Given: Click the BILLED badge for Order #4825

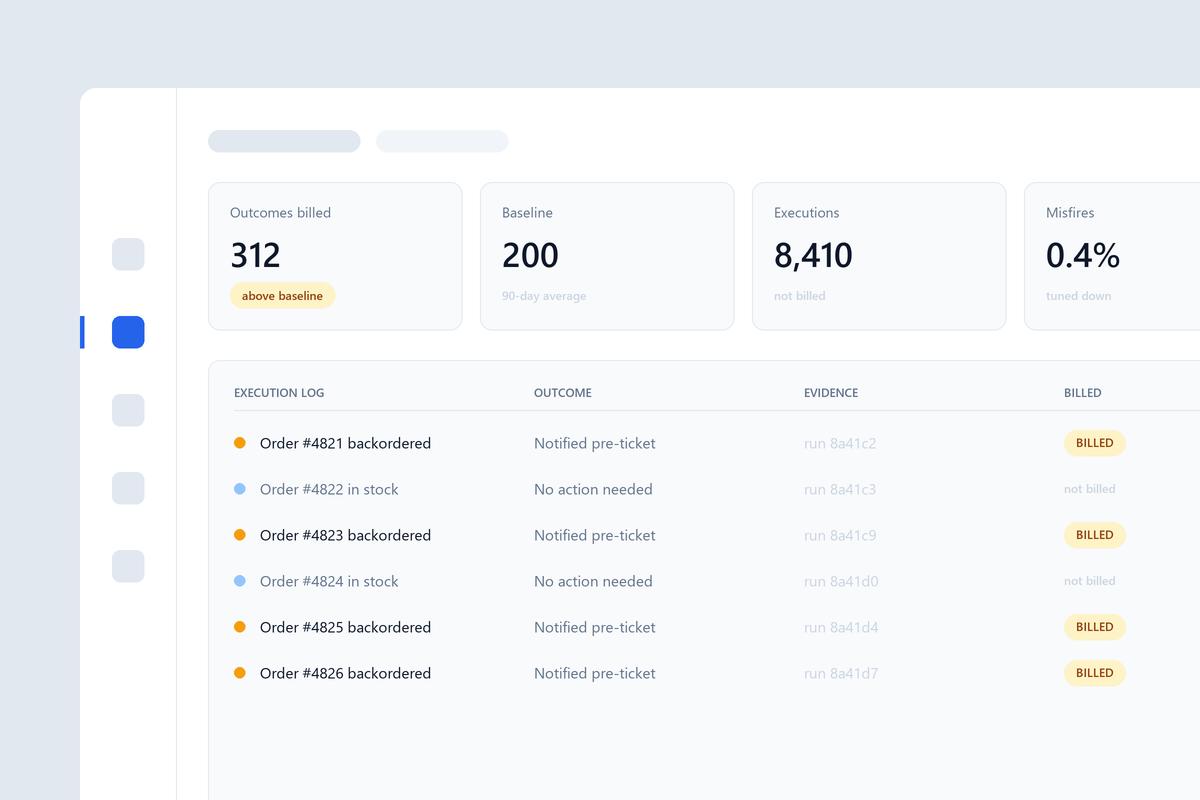Looking at the screenshot, I should [1095, 627].
